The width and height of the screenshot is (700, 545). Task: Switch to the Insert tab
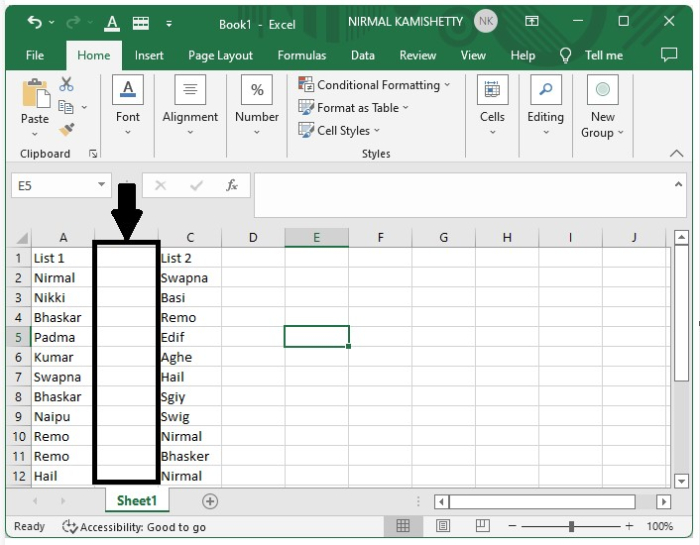click(x=149, y=55)
